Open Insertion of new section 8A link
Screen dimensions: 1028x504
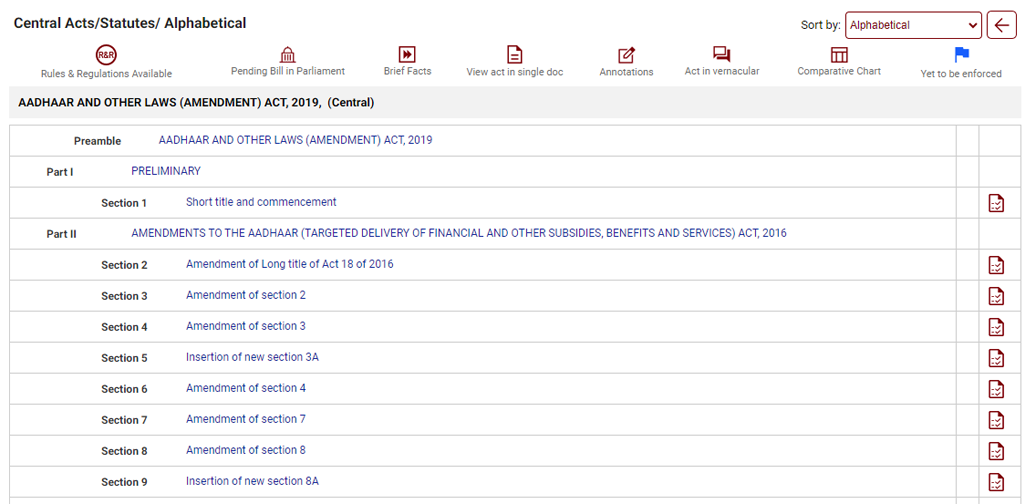(x=252, y=481)
